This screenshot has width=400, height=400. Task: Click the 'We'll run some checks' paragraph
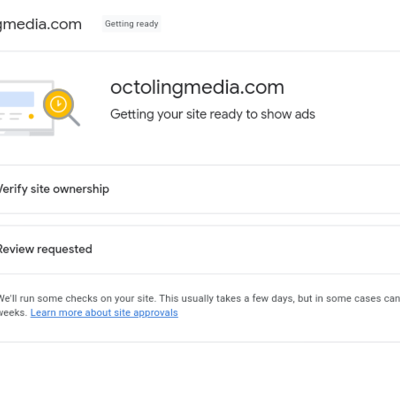(200, 305)
